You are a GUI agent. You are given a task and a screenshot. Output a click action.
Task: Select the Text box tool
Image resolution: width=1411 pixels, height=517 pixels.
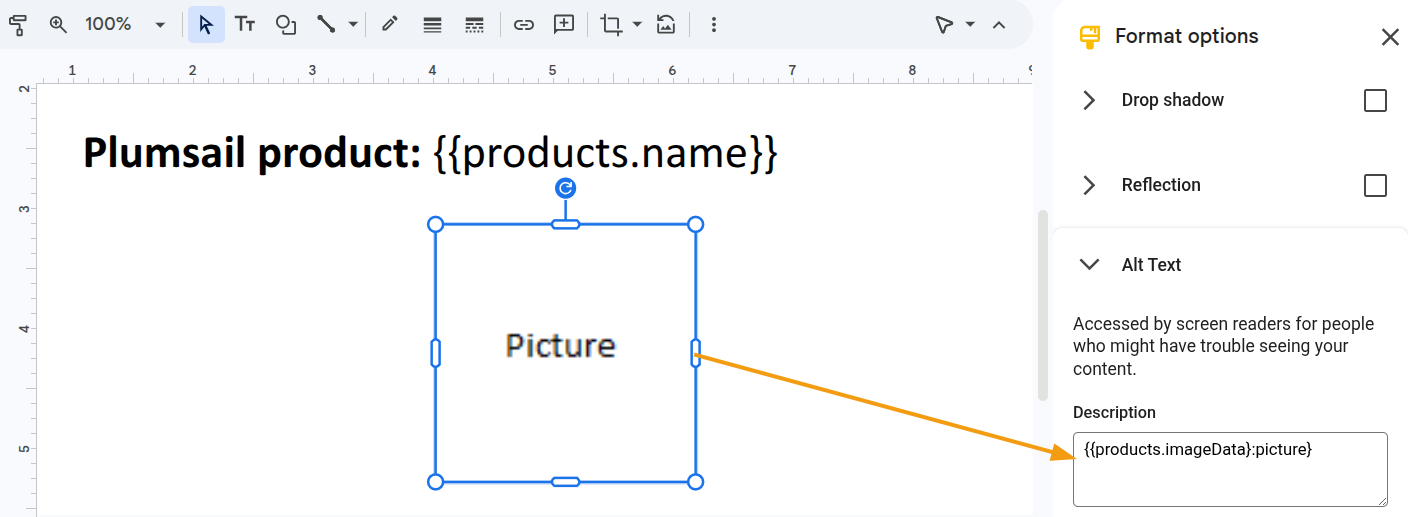point(245,25)
